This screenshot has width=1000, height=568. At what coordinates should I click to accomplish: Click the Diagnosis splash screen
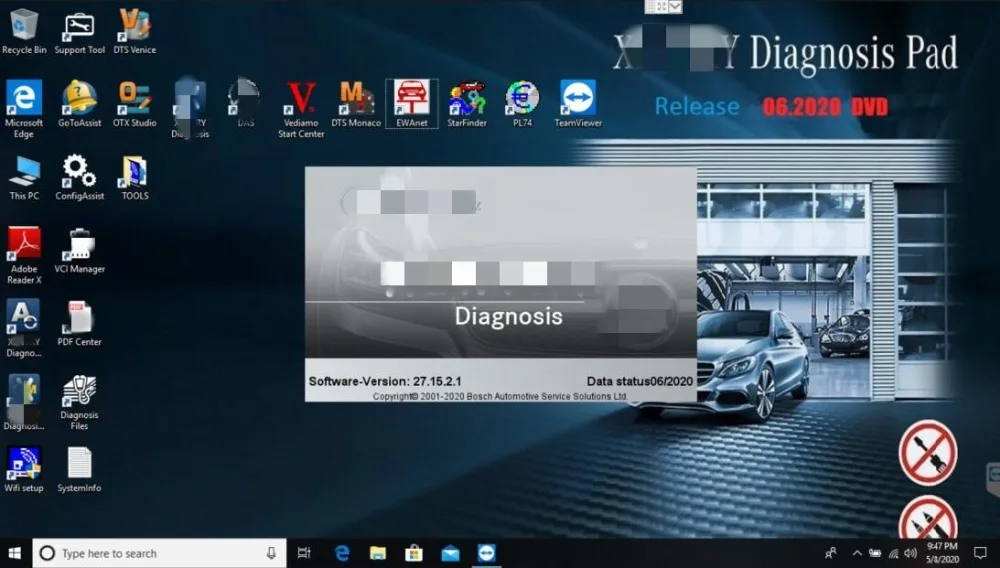[x=501, y=284]
